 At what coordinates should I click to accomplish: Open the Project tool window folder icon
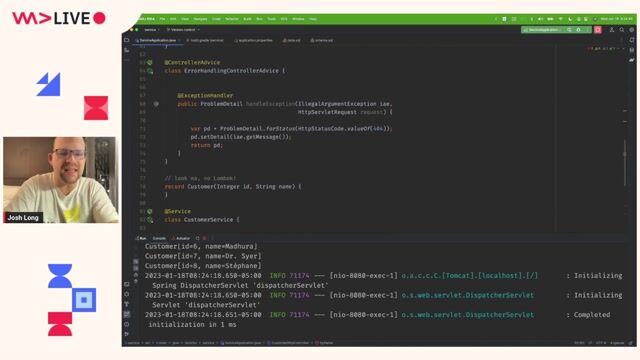coord(127,40)
